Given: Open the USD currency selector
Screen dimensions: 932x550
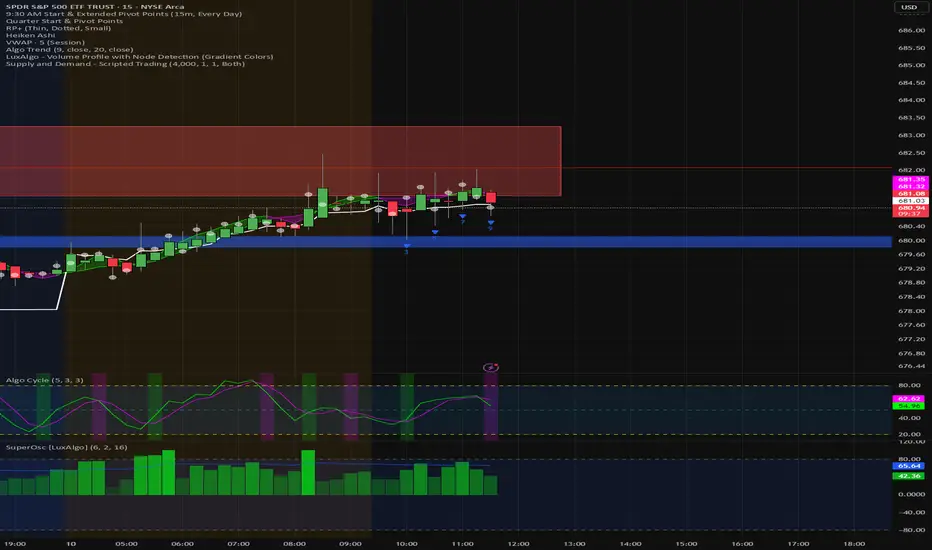Looking at the screenshot, I should tap(909, 7).
